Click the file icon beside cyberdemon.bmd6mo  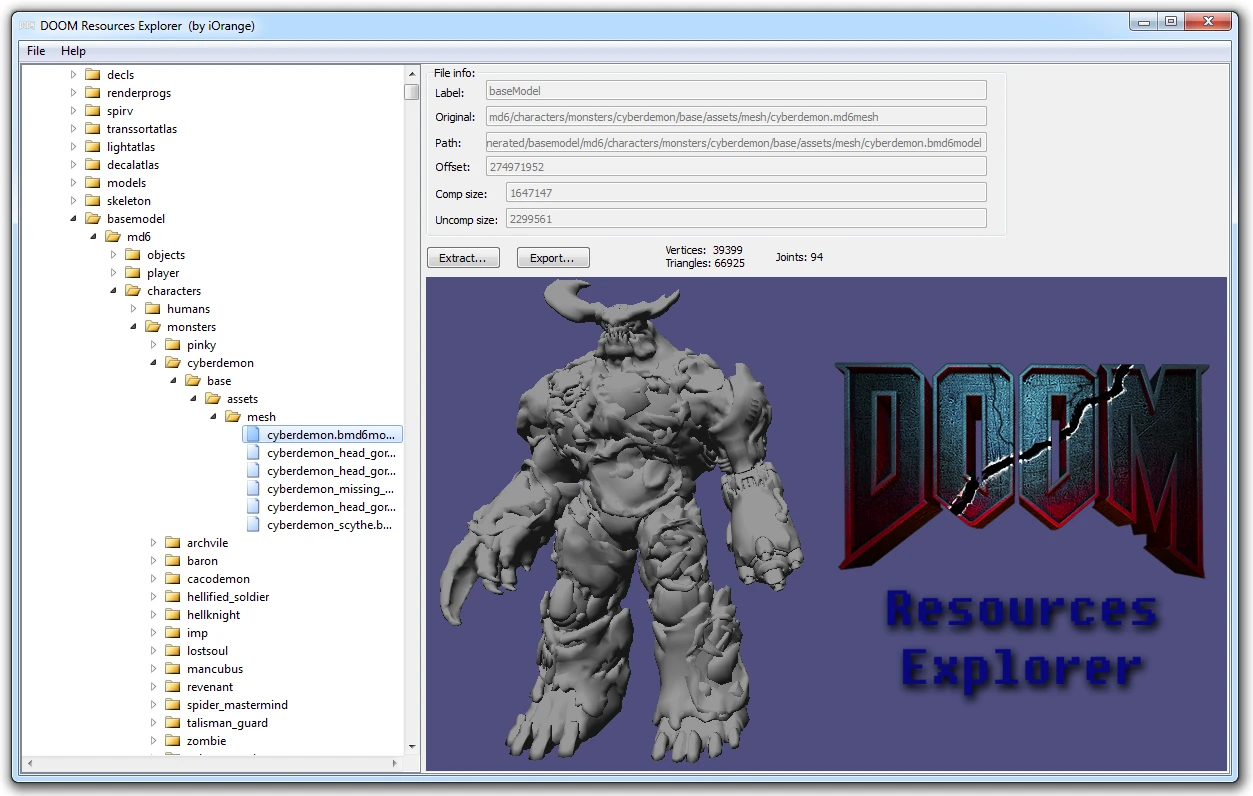252,434
